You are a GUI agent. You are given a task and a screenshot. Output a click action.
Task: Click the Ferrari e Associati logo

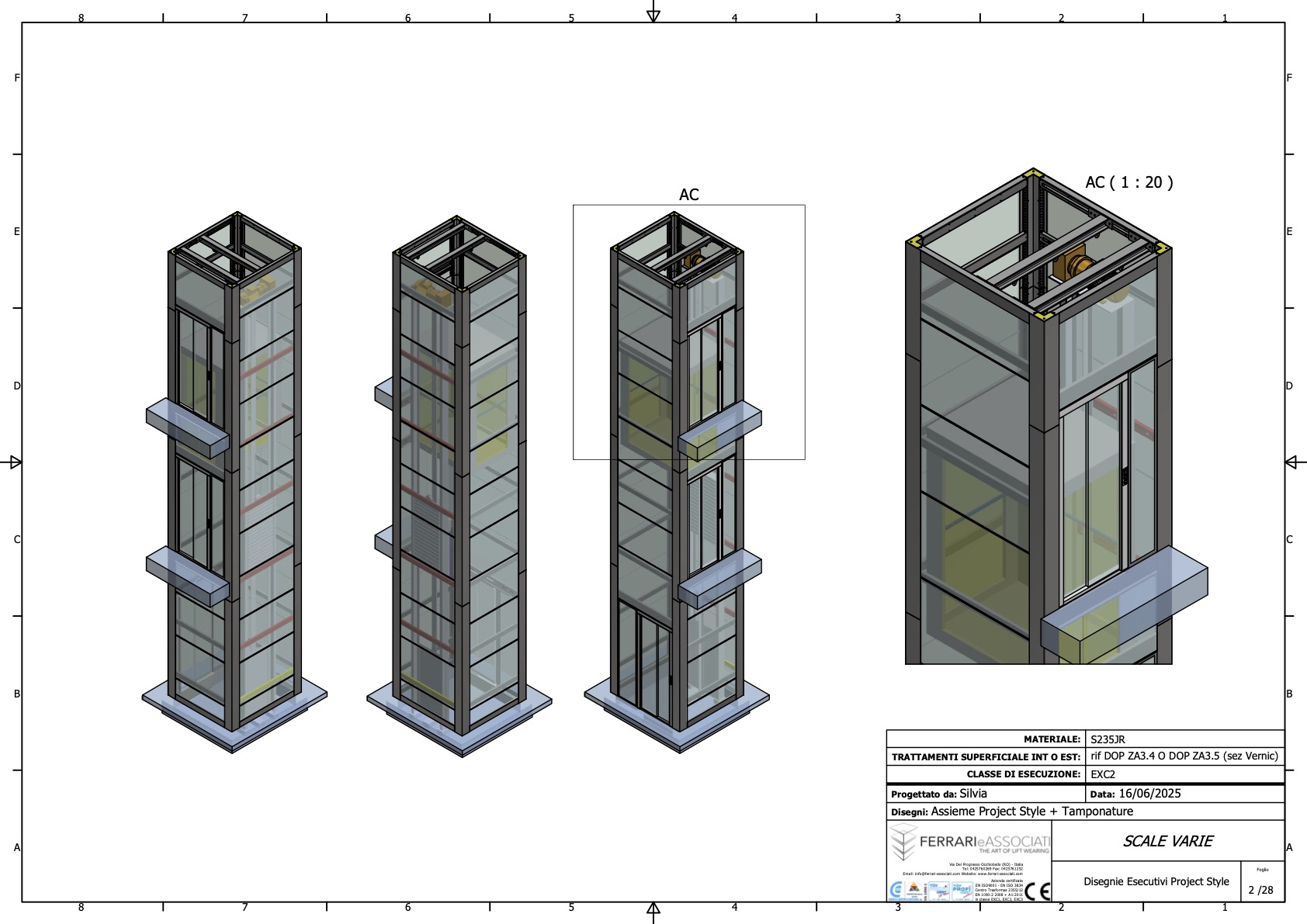970,842
